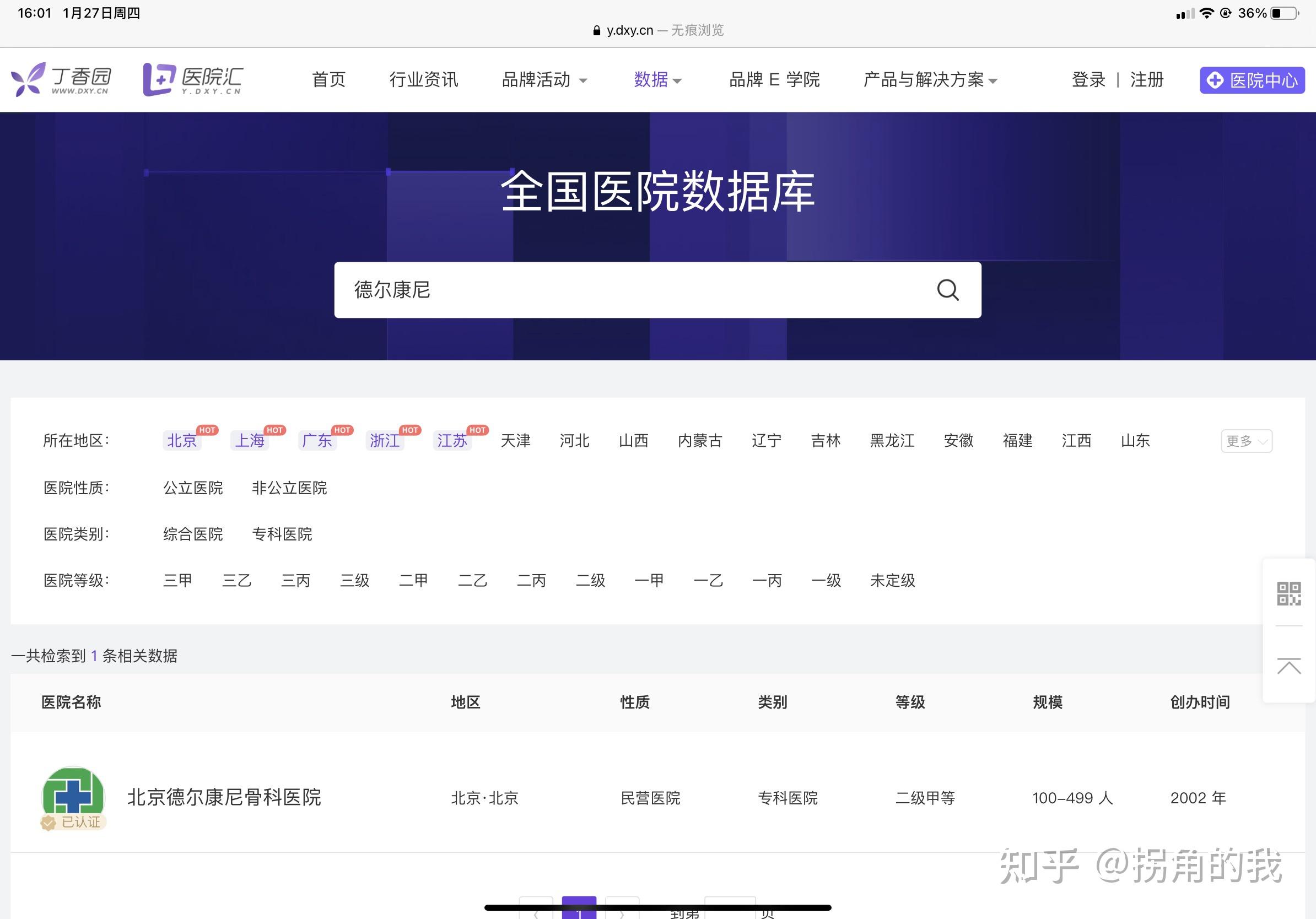Filter by region 山东
The image size is (1316, 919).
click(1135, 440)
